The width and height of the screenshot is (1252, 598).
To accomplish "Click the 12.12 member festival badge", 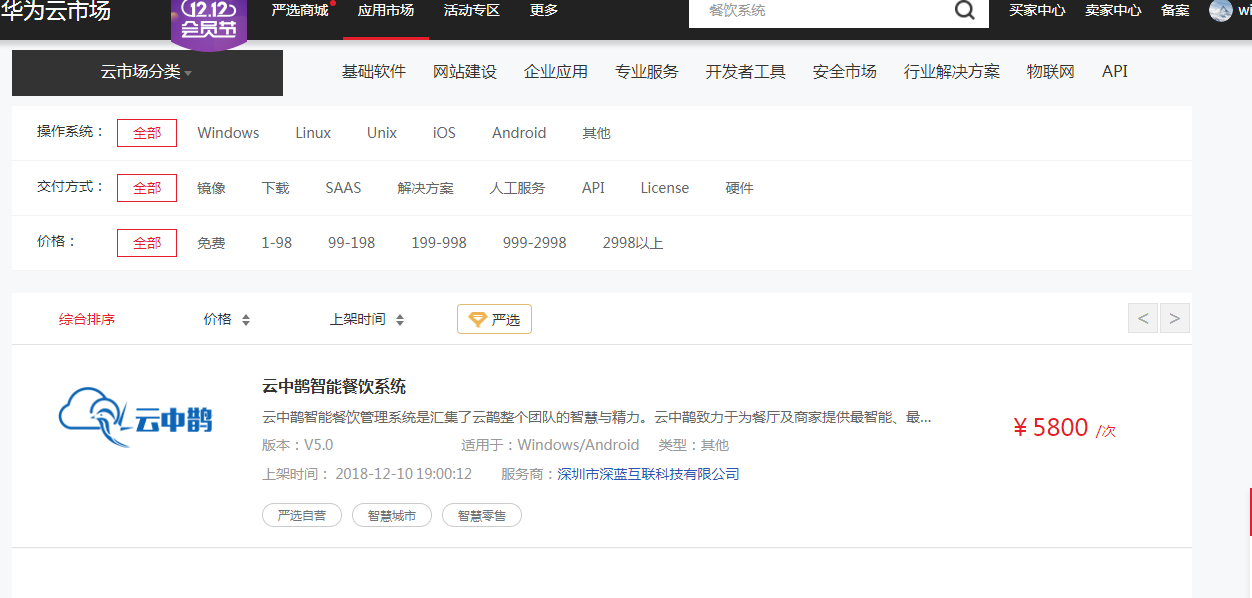I will click(209, 20).
